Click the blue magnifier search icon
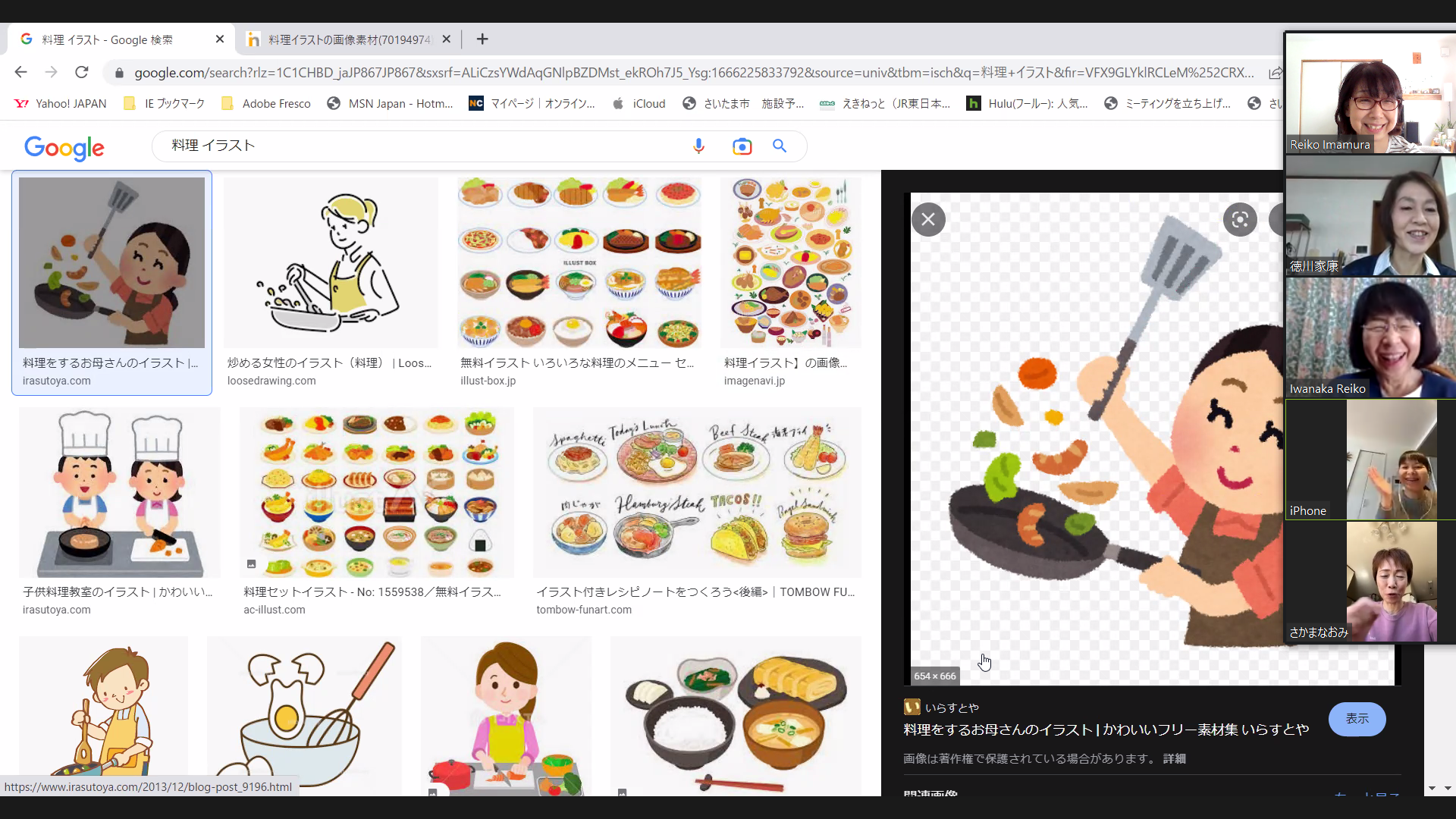This screenshot has width=1456, height=819. pos(780,146)
